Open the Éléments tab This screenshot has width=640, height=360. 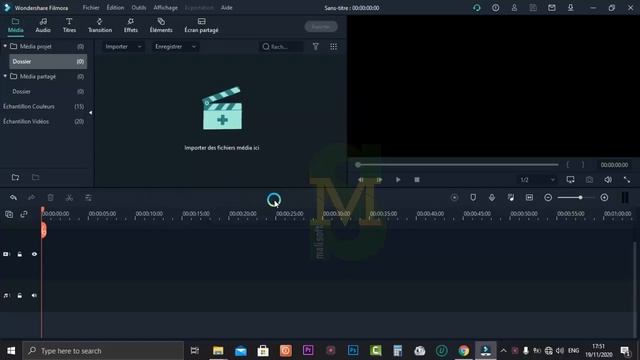point(161,25)
